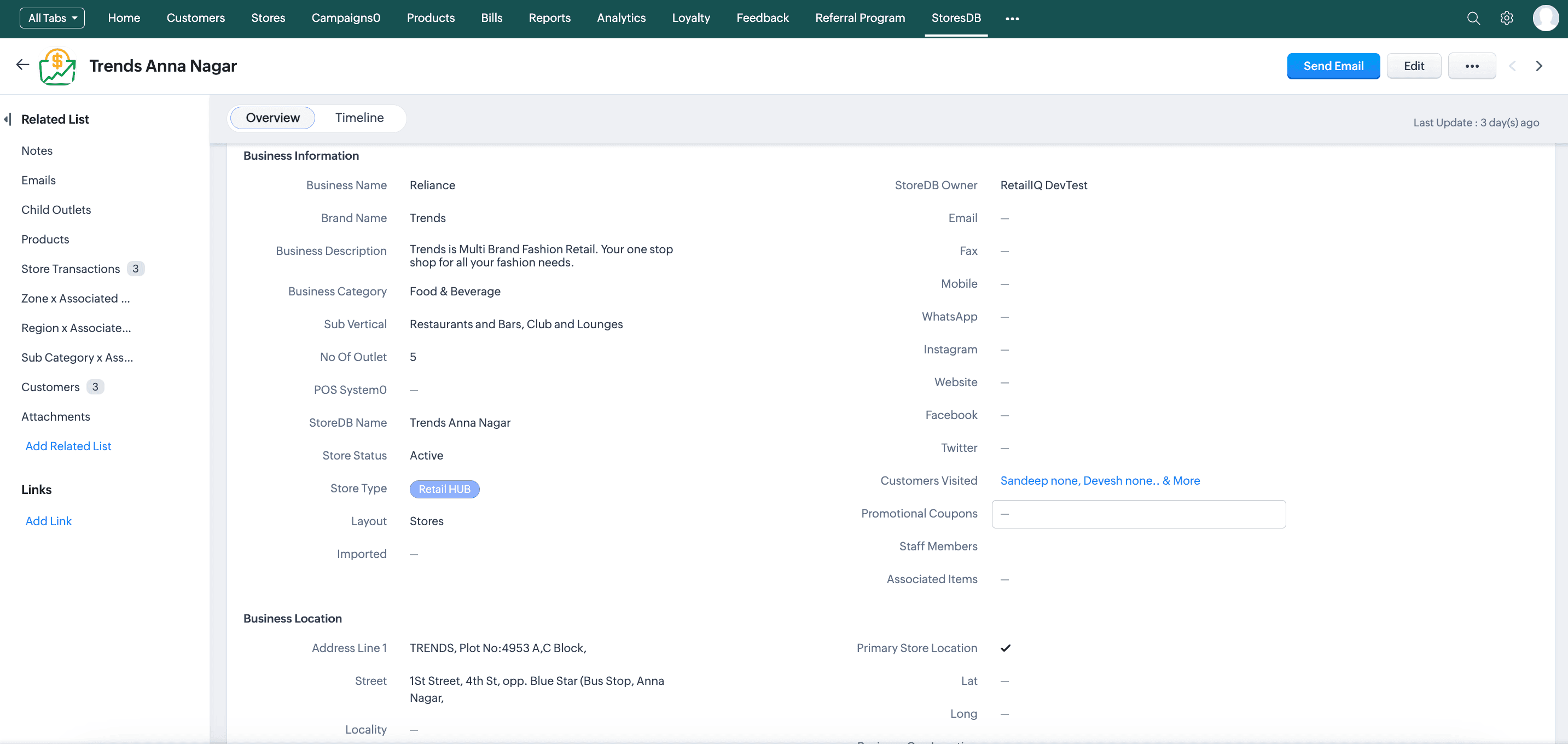Open the Reports tab
The height and width of the screenshot is (744, 1568).
(549, 18)
